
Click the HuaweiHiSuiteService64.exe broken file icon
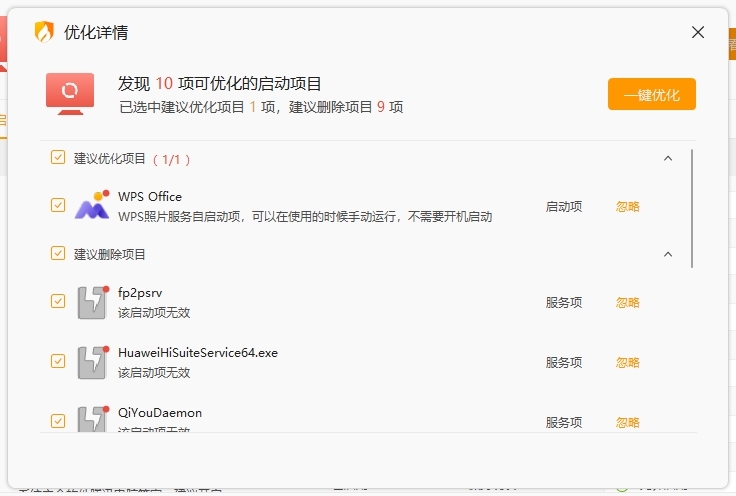tap(92, 362)
